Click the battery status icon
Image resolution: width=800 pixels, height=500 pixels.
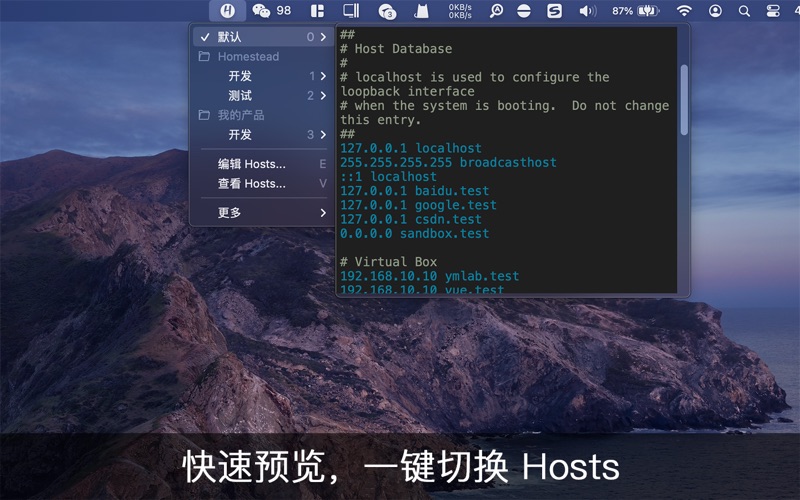pos(647,11)
